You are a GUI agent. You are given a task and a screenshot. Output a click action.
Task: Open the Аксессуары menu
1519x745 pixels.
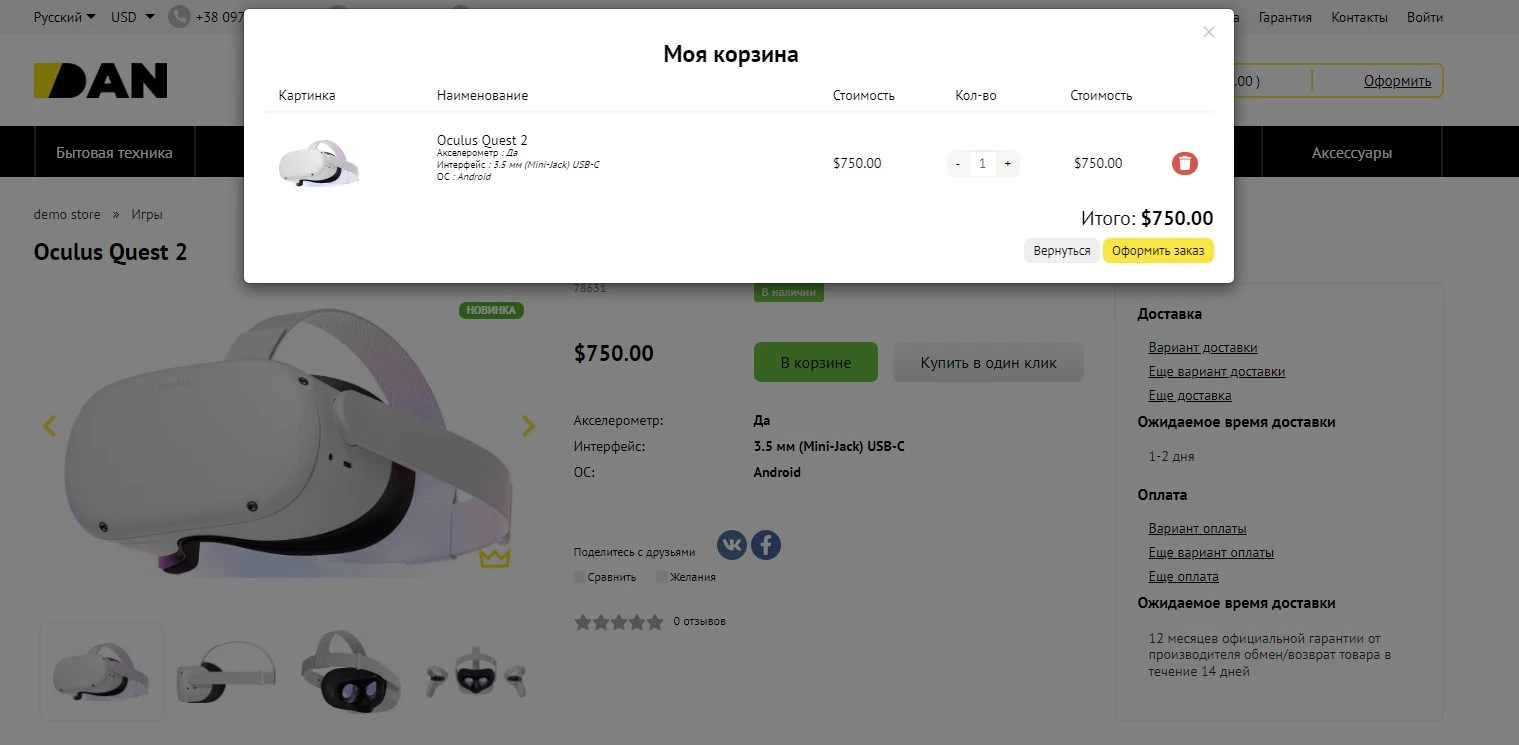click(x=1352, y=152)
